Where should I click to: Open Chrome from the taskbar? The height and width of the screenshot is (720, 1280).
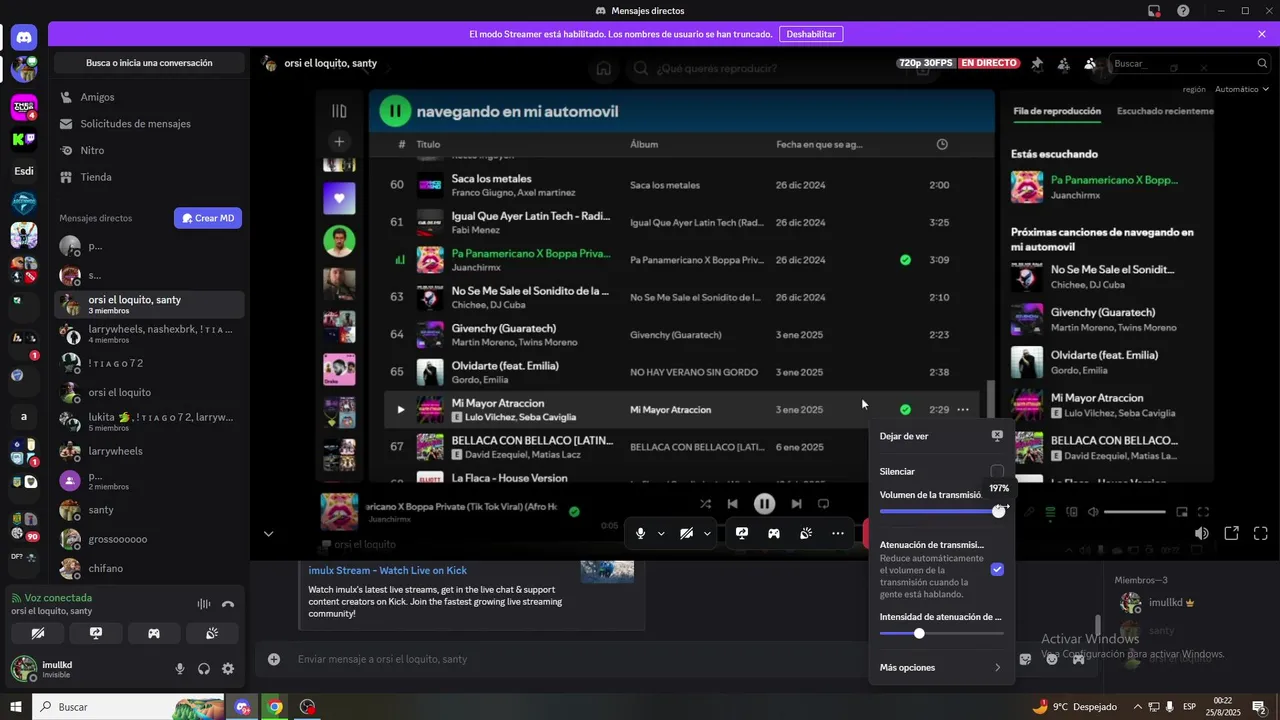[275, 707]
